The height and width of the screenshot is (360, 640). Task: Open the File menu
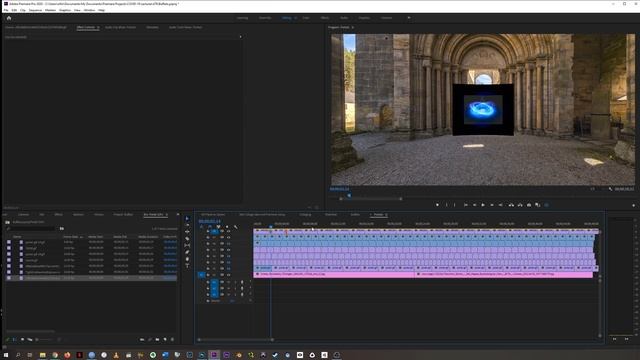point(6,10)
